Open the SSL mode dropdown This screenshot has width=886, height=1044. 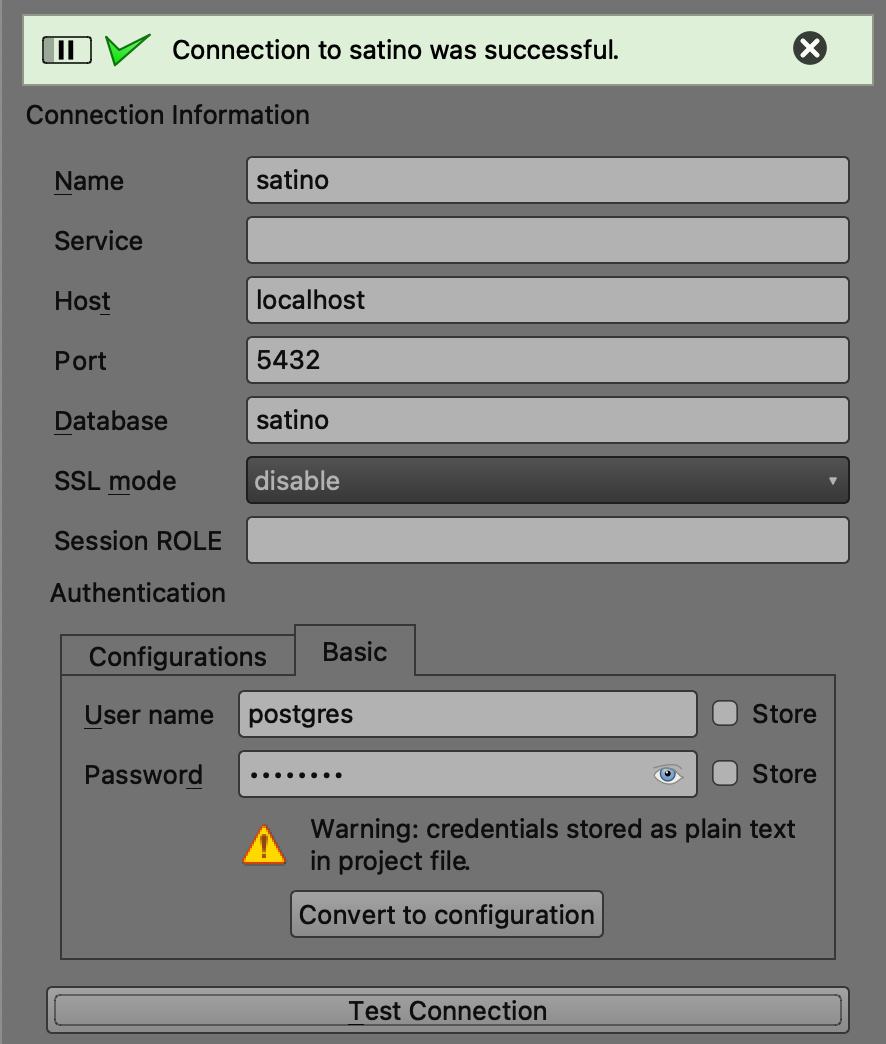point(547,481)
